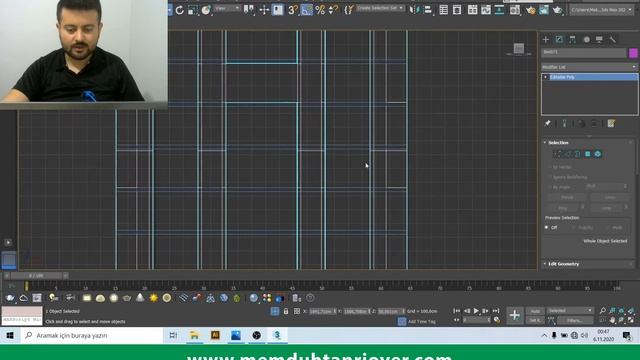Toggle the 3D Snaps button
The width and height of the screenshot is (640, 360).
click(x=292, y=10)
